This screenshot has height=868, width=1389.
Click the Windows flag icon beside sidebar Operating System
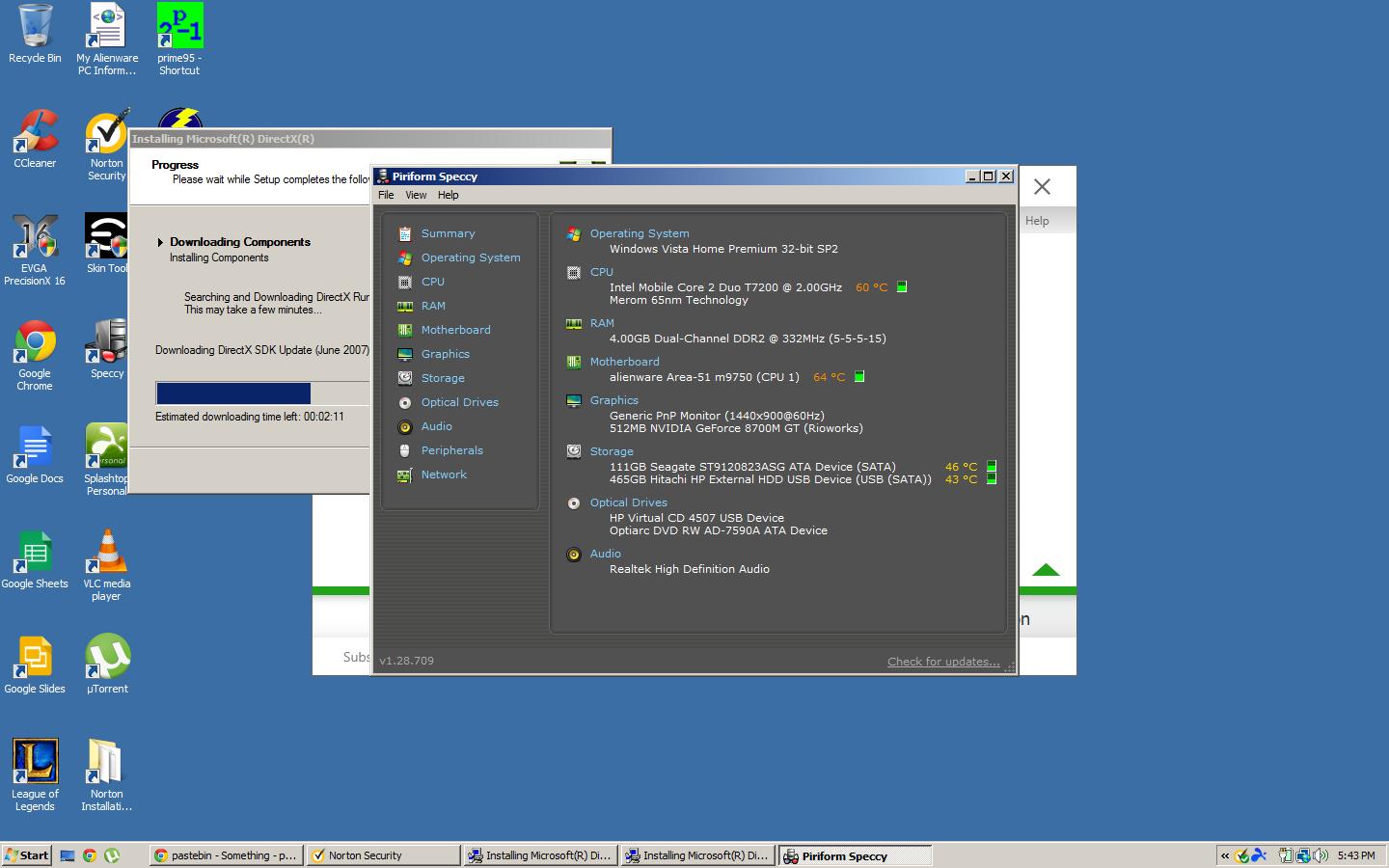(405, 258)
